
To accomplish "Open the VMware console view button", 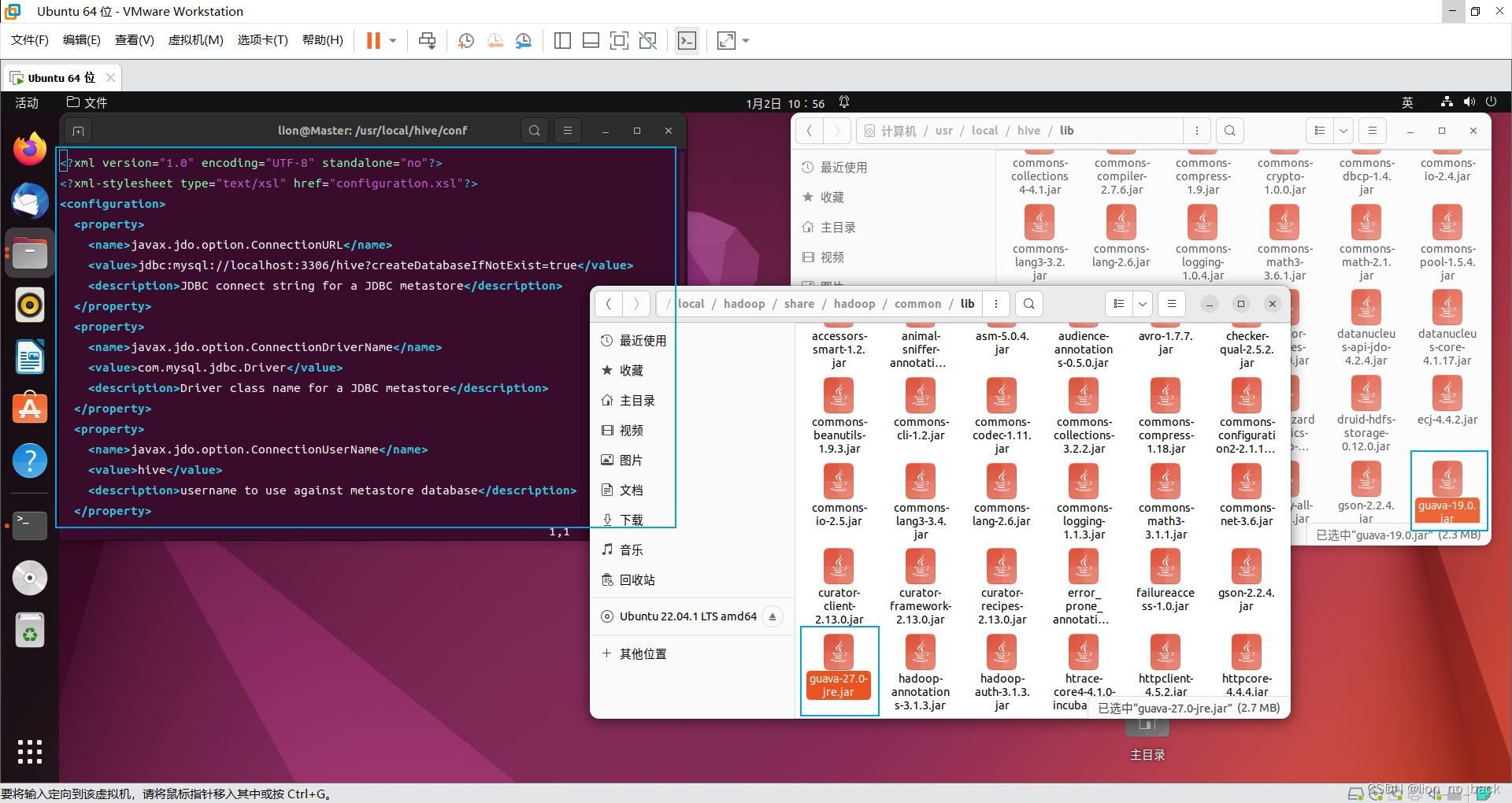I will (687, 40).
